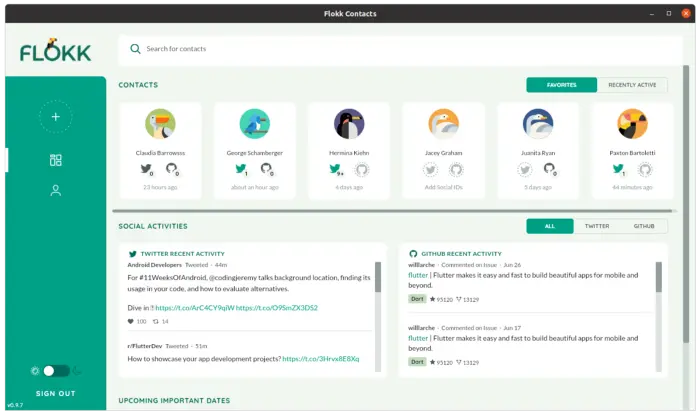Click Juanita Ryan's Twitter icon
This screenshot has width=700, height=415.
pyautogui.click(x=525, y=170)
